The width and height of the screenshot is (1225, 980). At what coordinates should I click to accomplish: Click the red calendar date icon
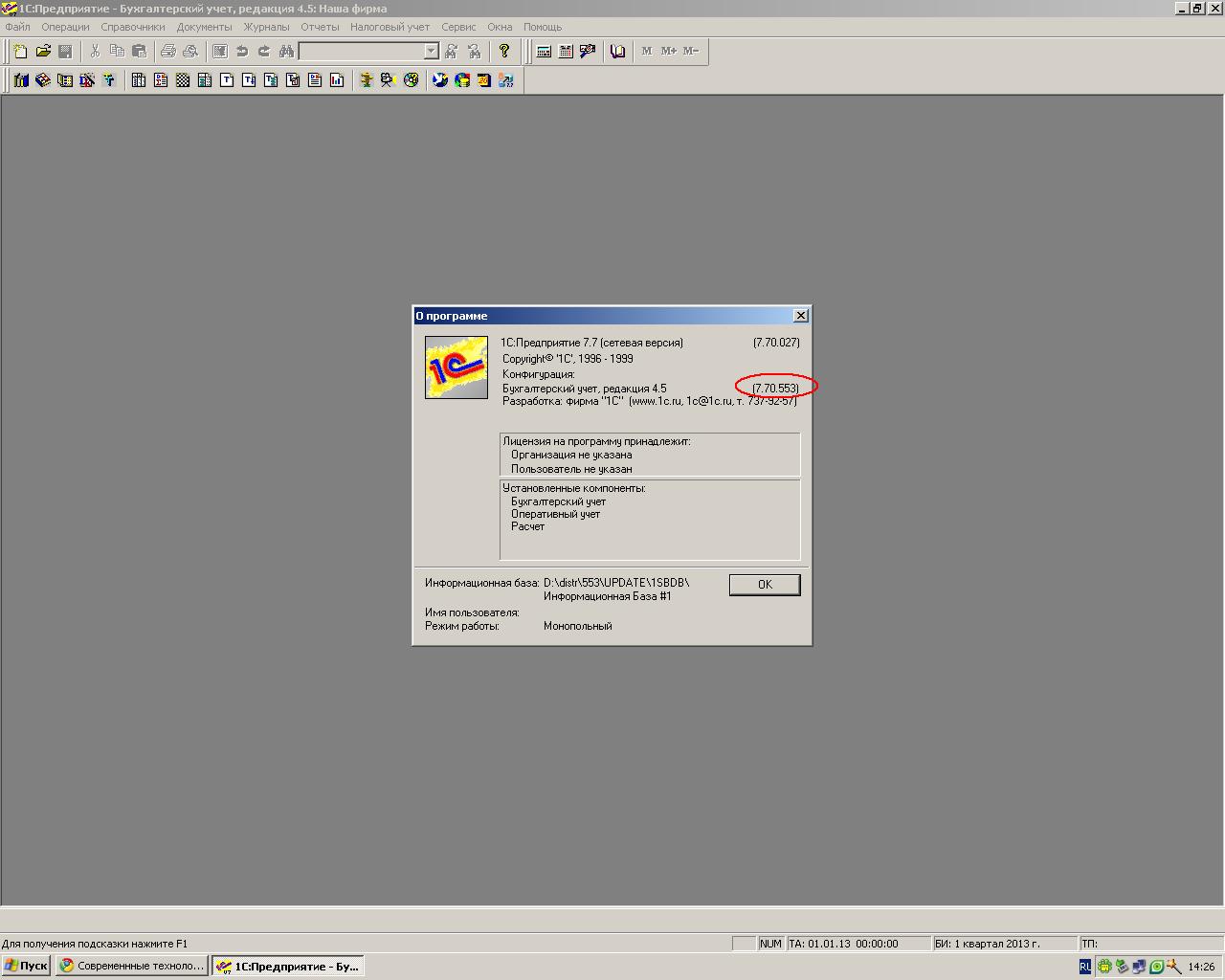[483, 80]
